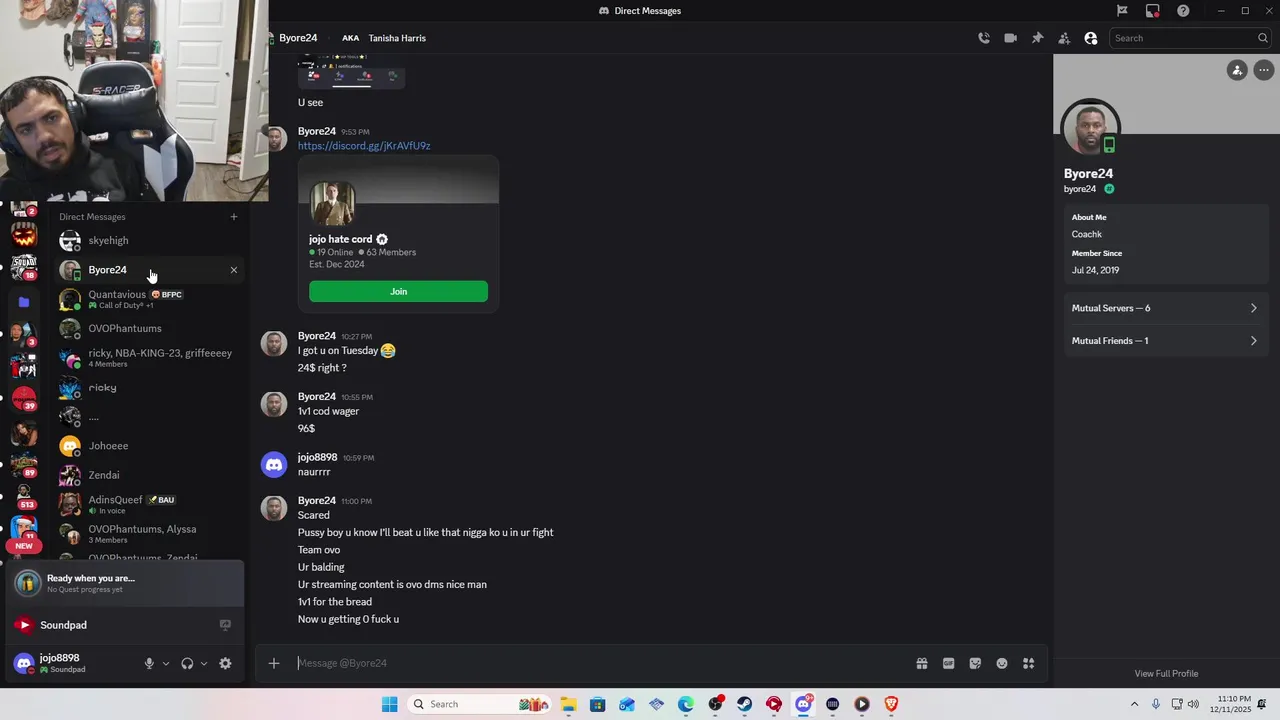The height and width of the screenshot is (720, 1280).
Task: Click jojo8898 username in chat message
Action: click(317, 457)
